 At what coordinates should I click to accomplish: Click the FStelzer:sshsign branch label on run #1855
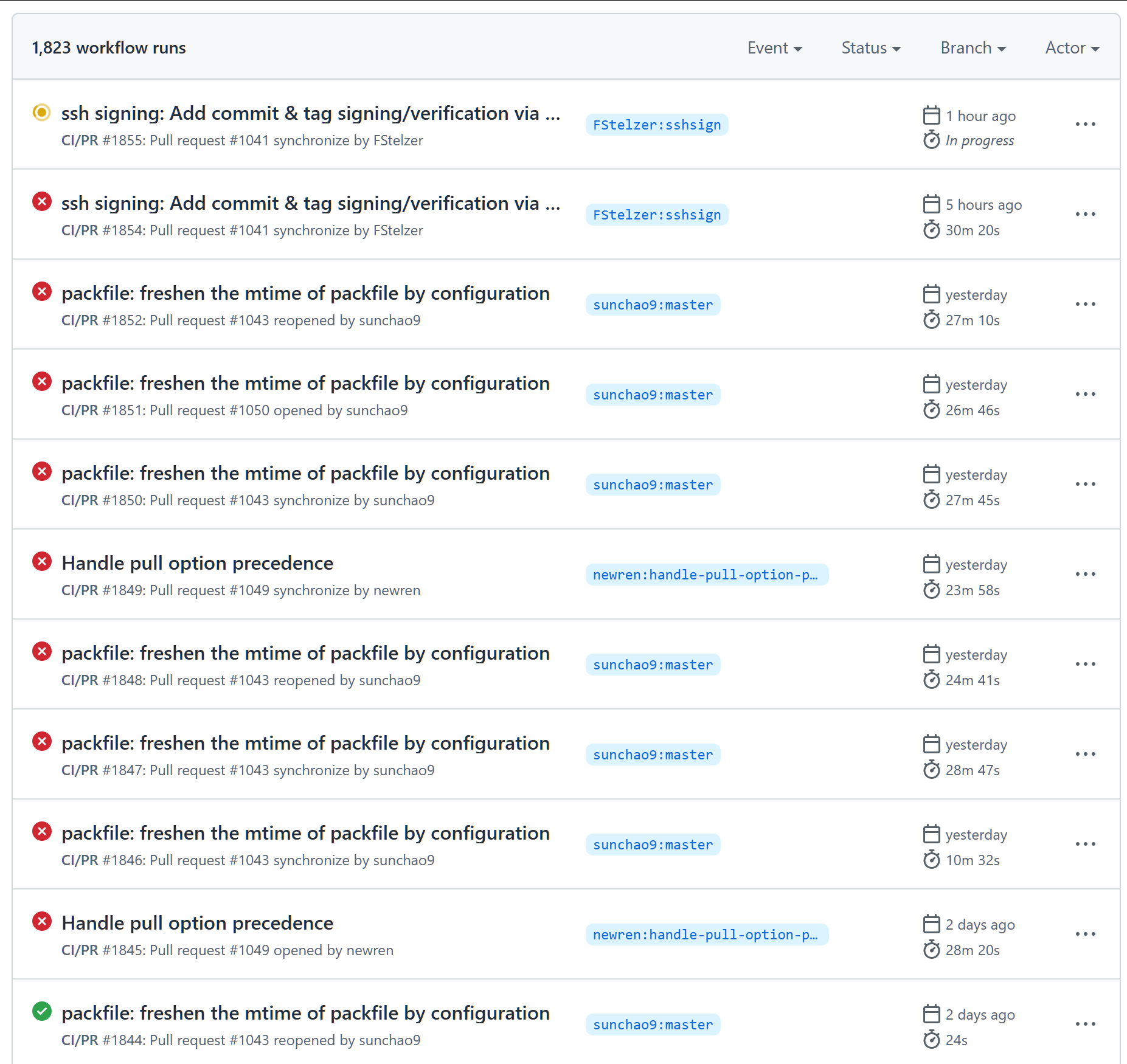click(x=657, y=125)
